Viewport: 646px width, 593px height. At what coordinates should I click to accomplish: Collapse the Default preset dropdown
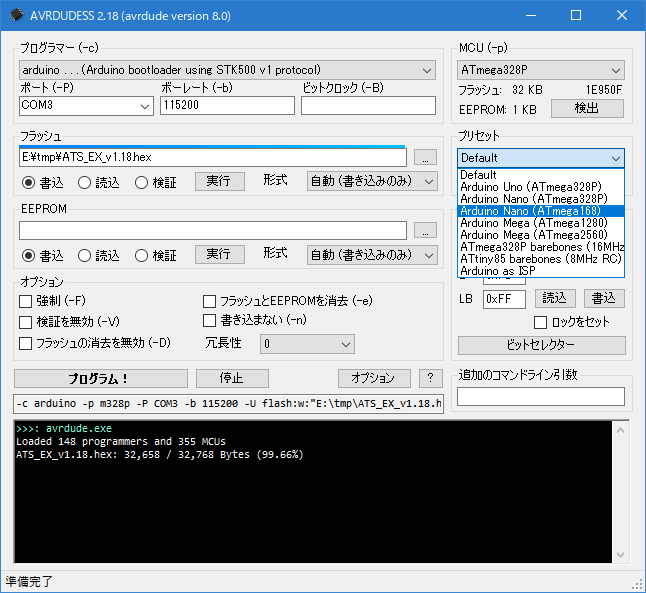point(541,158)
